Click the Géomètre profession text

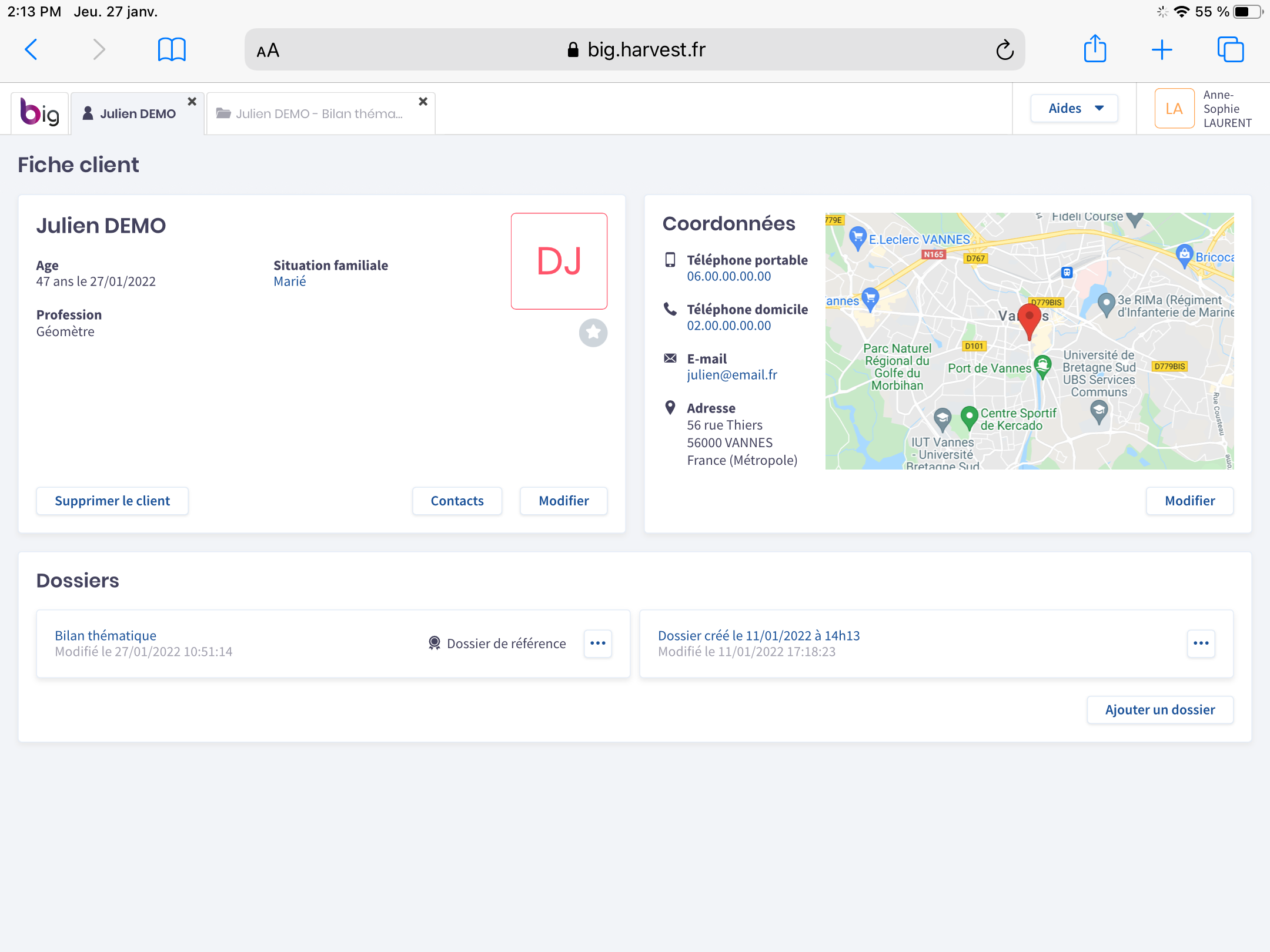pyautogui.click(x=65, y=331)
